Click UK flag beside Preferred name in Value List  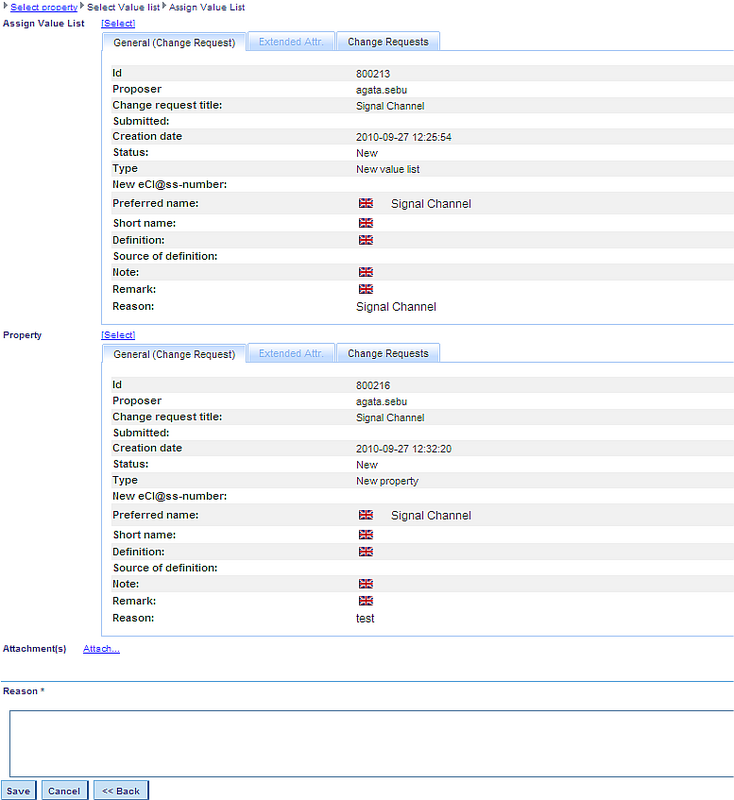coord(365,203)
